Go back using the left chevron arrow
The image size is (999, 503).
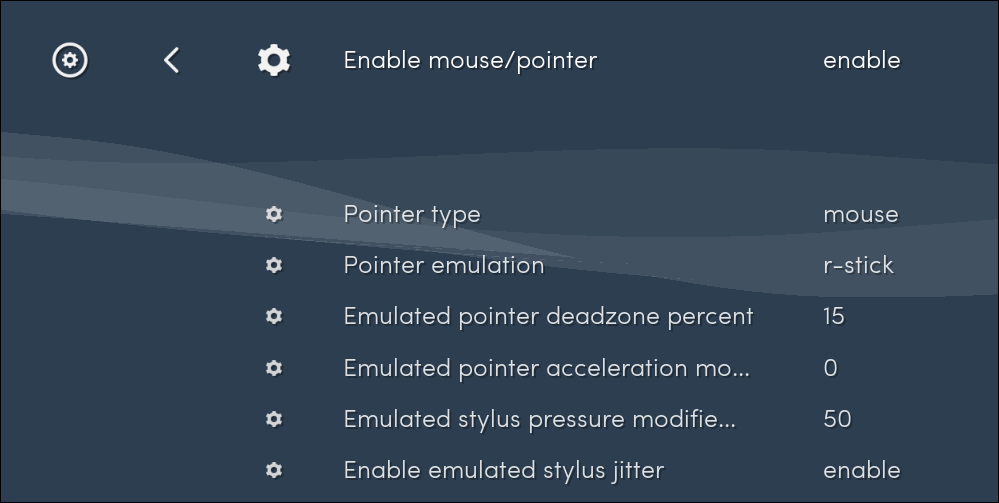(x=171, y=60)
